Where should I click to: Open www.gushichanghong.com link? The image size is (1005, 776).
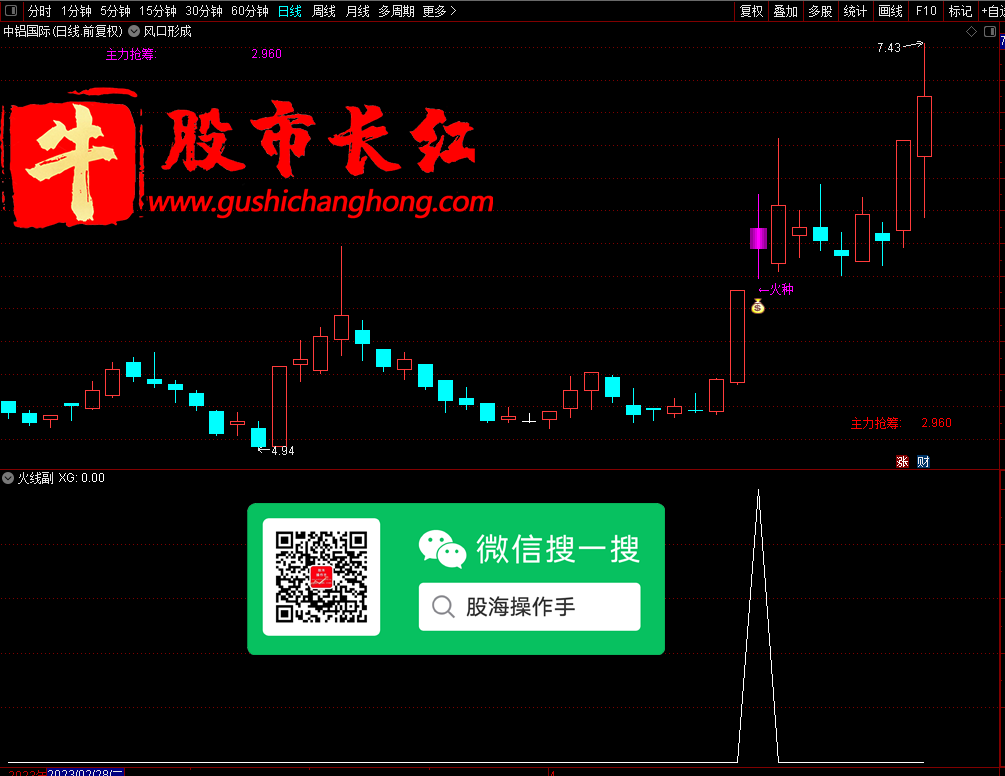tap(320, 202)
